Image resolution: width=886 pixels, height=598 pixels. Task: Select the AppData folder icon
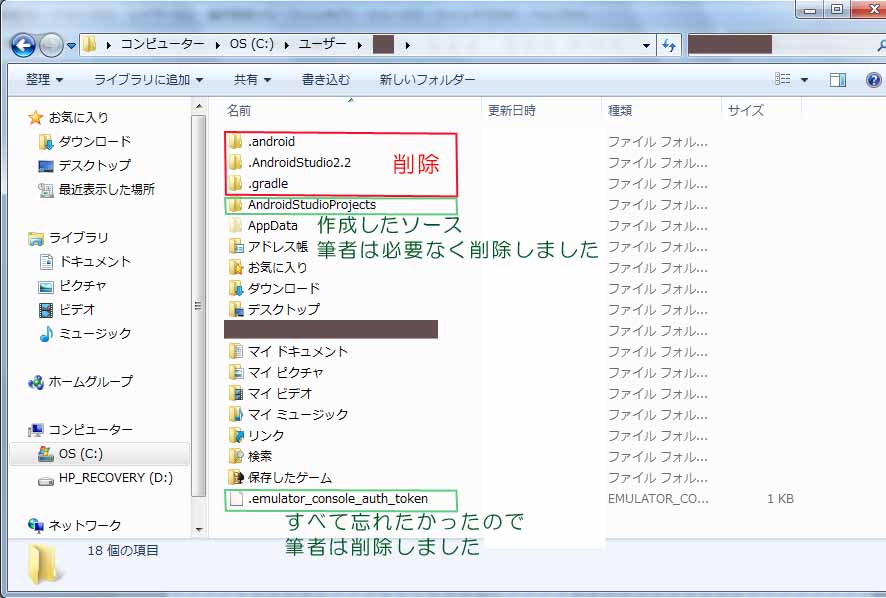[236, 226]
